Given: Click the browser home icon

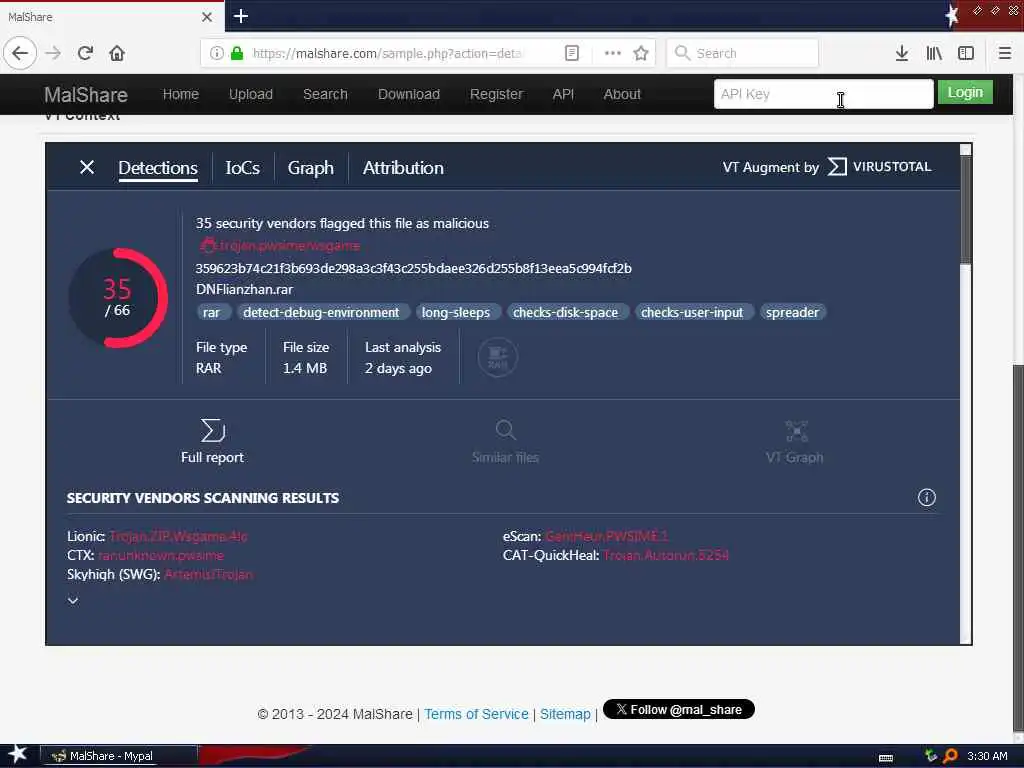Looking at the screenshot, I should tap(117, 53).
